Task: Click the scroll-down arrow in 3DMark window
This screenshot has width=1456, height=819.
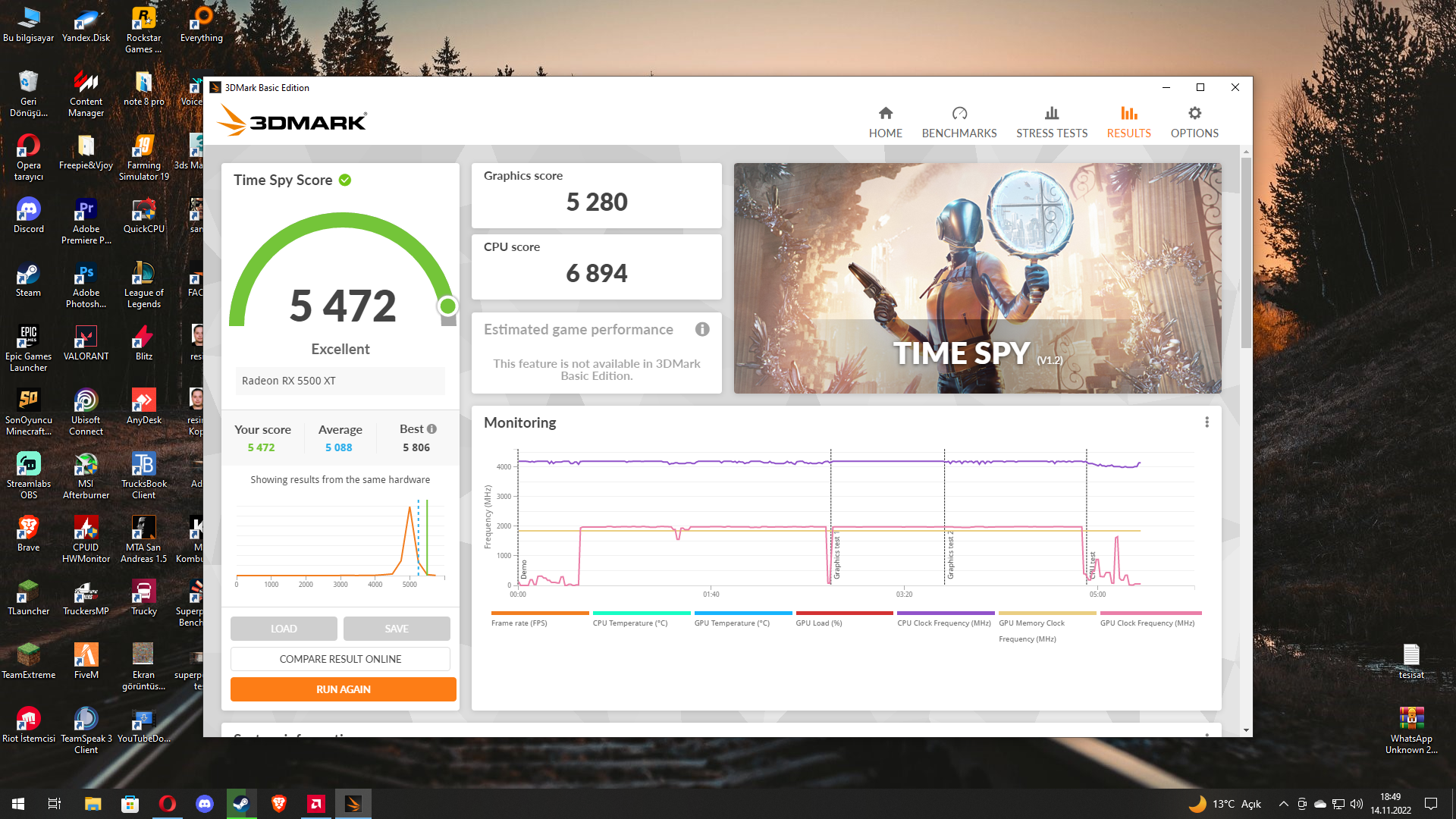Action: [x=1246, y=730]
